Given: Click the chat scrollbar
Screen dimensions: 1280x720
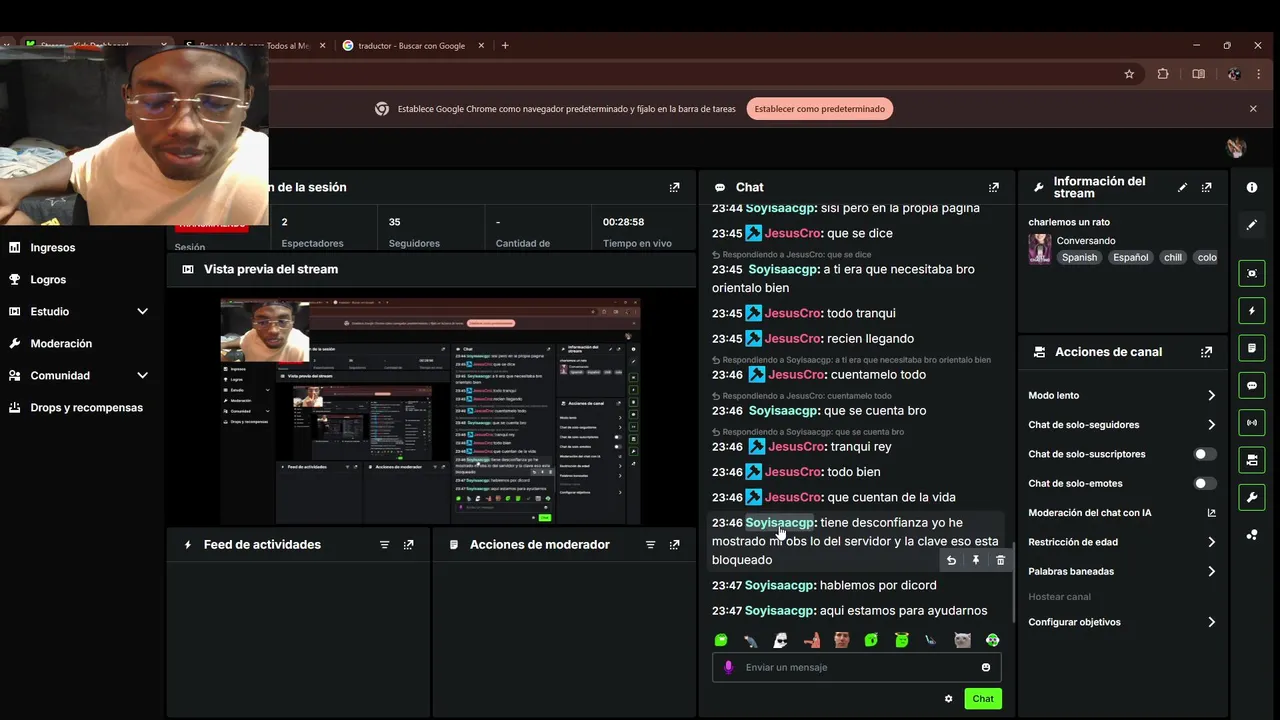Looking at the screenshot, I should coord(1013,581).
